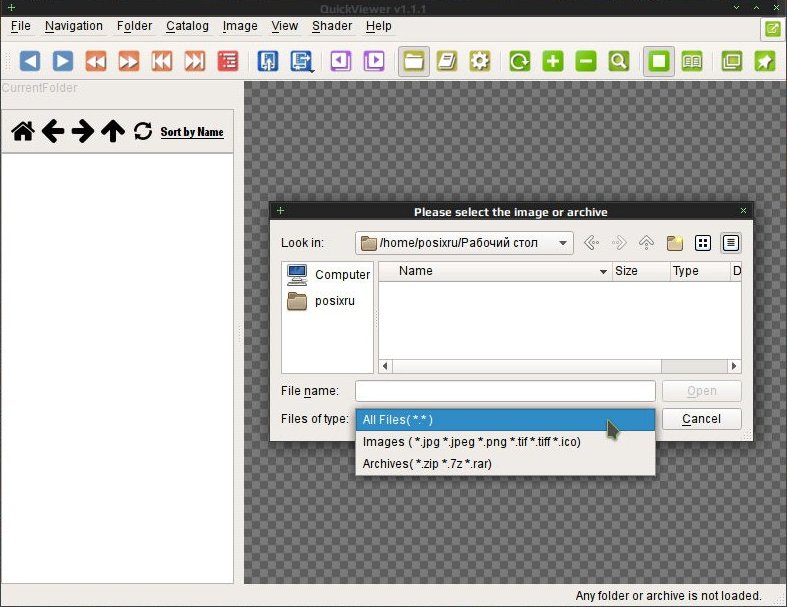Image resolution: width=787 pixels, height=607 pixels.
Task: Open the View menu
Action: pos(285,26)
